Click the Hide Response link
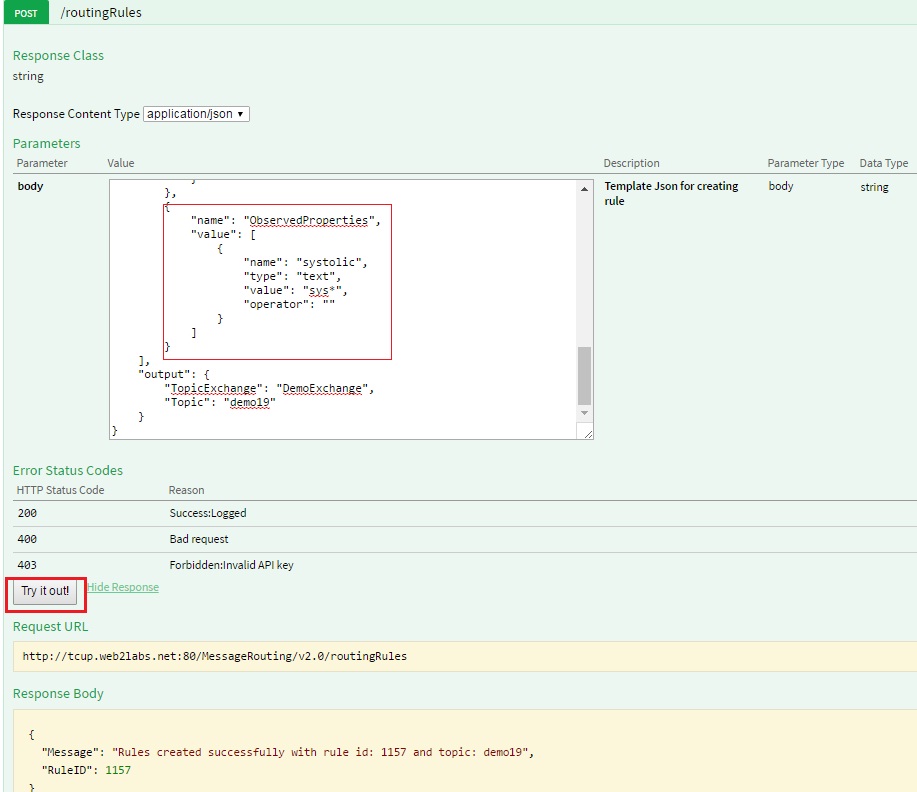 pyautogui.click(x=123, y=587)
